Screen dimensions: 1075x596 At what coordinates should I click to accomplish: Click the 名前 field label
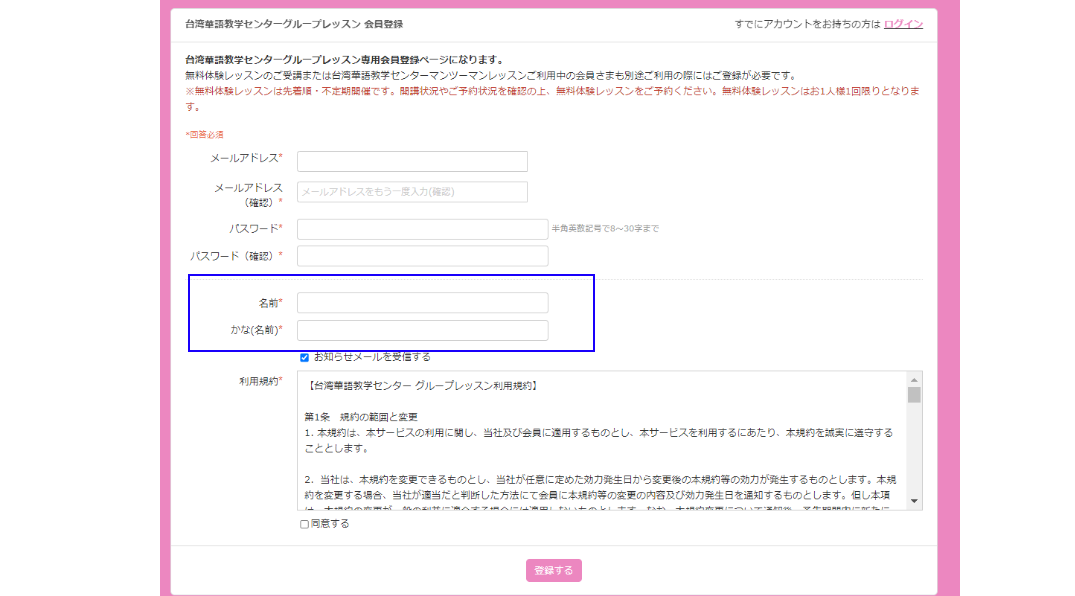click(268, 303)
